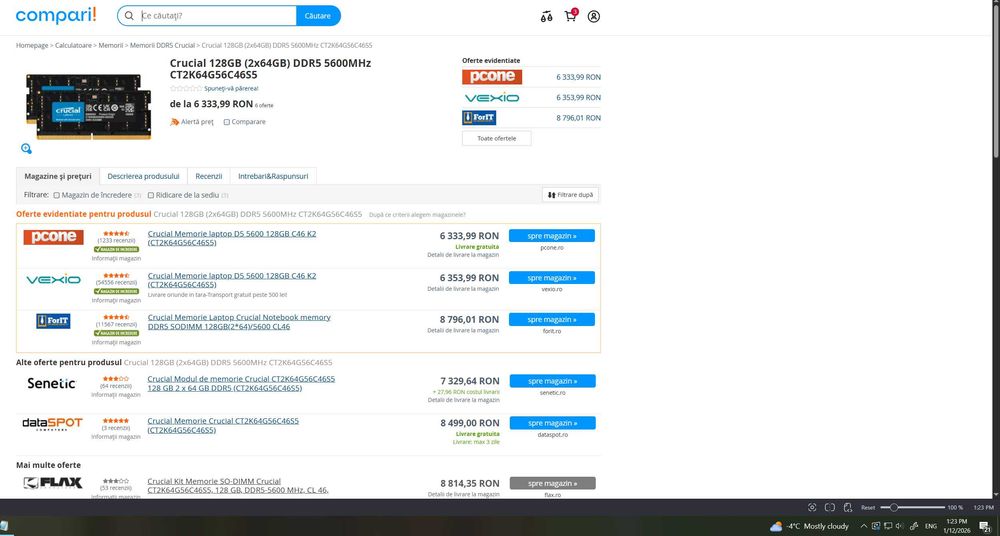This screenshot has height=536, width=1000.
Task: Click the product star rating icons
Action: click(x=186, y=89)
